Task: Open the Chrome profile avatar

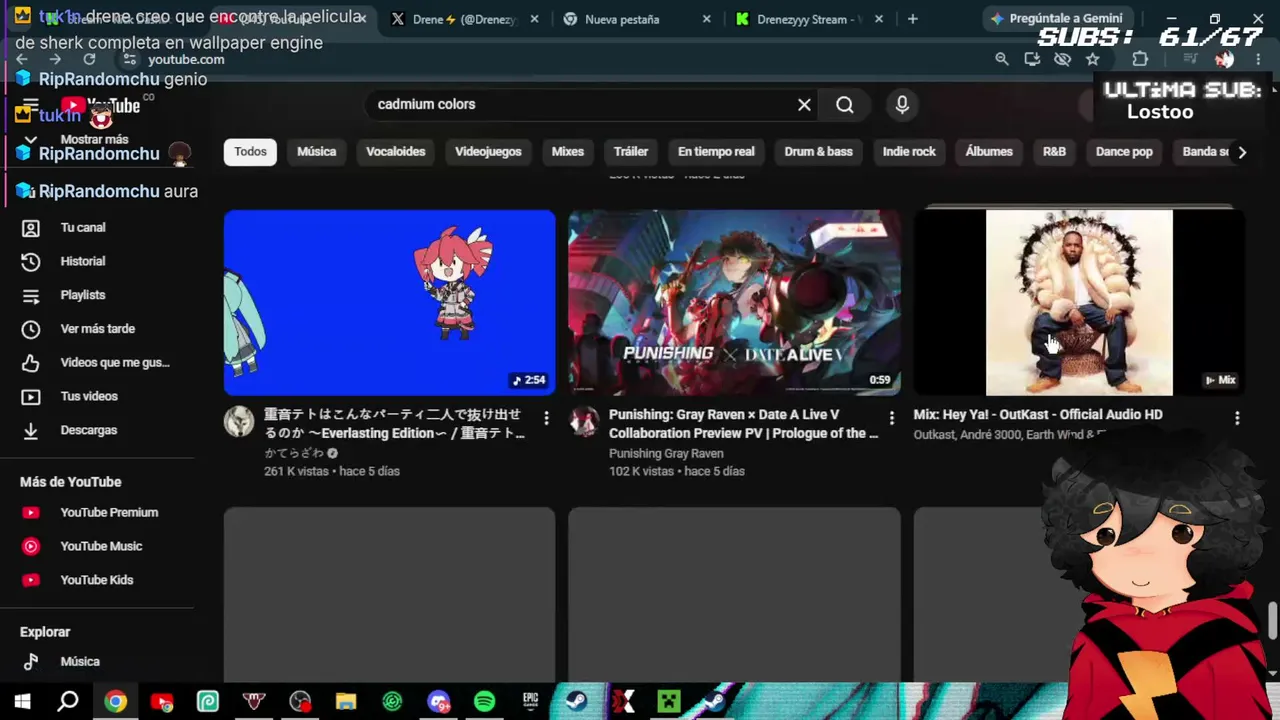Action: point(1224,59)
